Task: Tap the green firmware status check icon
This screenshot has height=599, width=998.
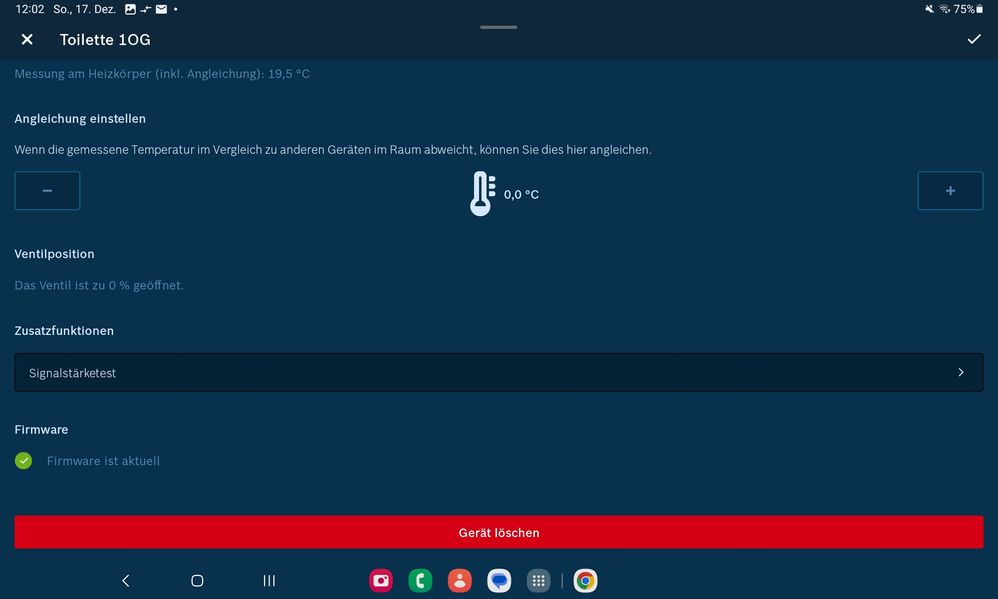Action: point(24,461)
